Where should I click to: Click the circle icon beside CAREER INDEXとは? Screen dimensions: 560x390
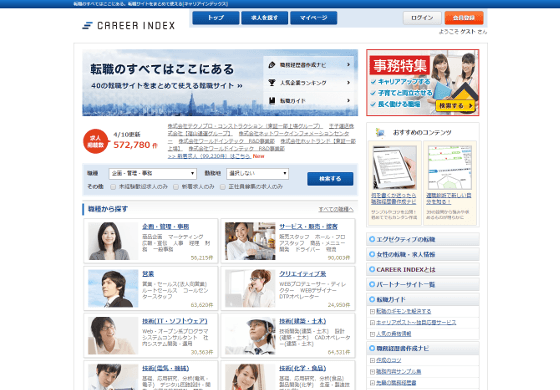click(372, 269)
